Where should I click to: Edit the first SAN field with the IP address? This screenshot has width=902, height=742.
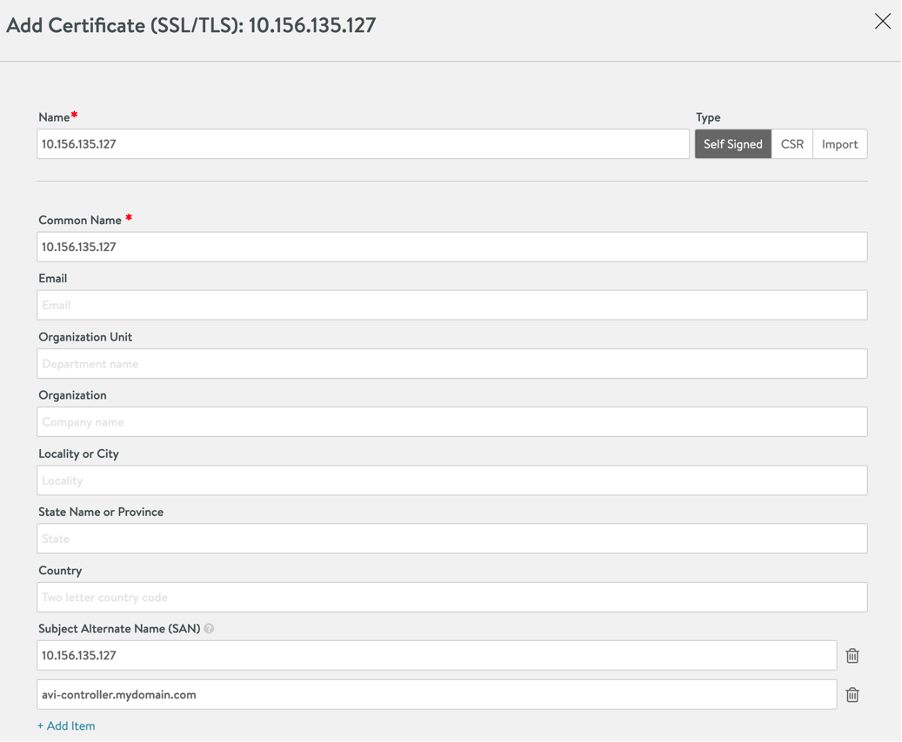pyautogui.click(x=437, y=656)
